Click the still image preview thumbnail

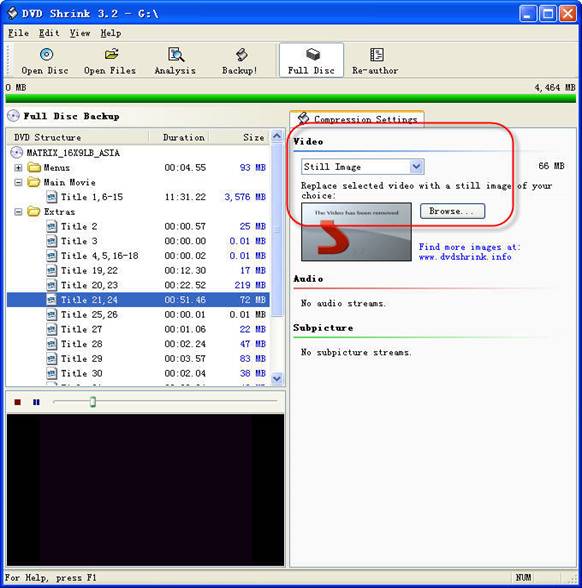356,232
